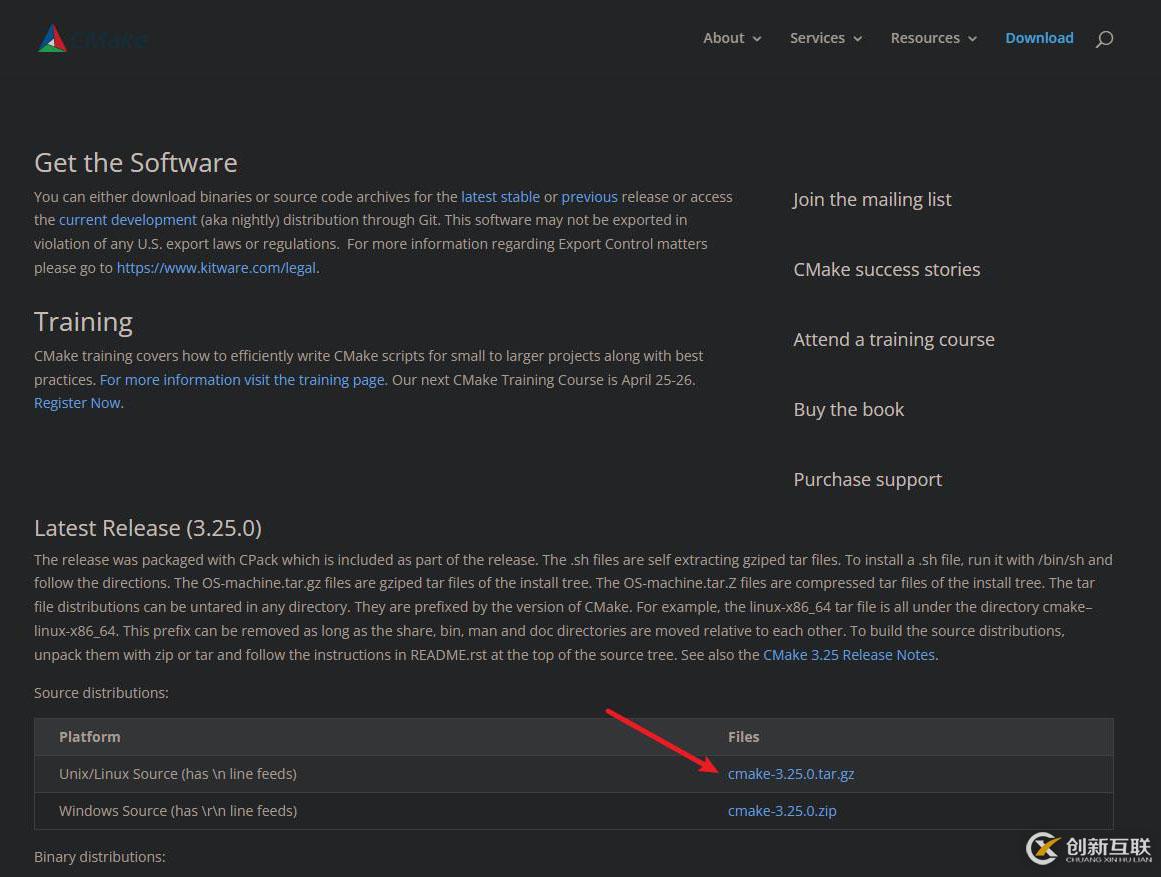Open Join the mailing list
Image resolution: width=1161 pixels, height=877 pixels.
pyautogui.click(x=872, y=200)
